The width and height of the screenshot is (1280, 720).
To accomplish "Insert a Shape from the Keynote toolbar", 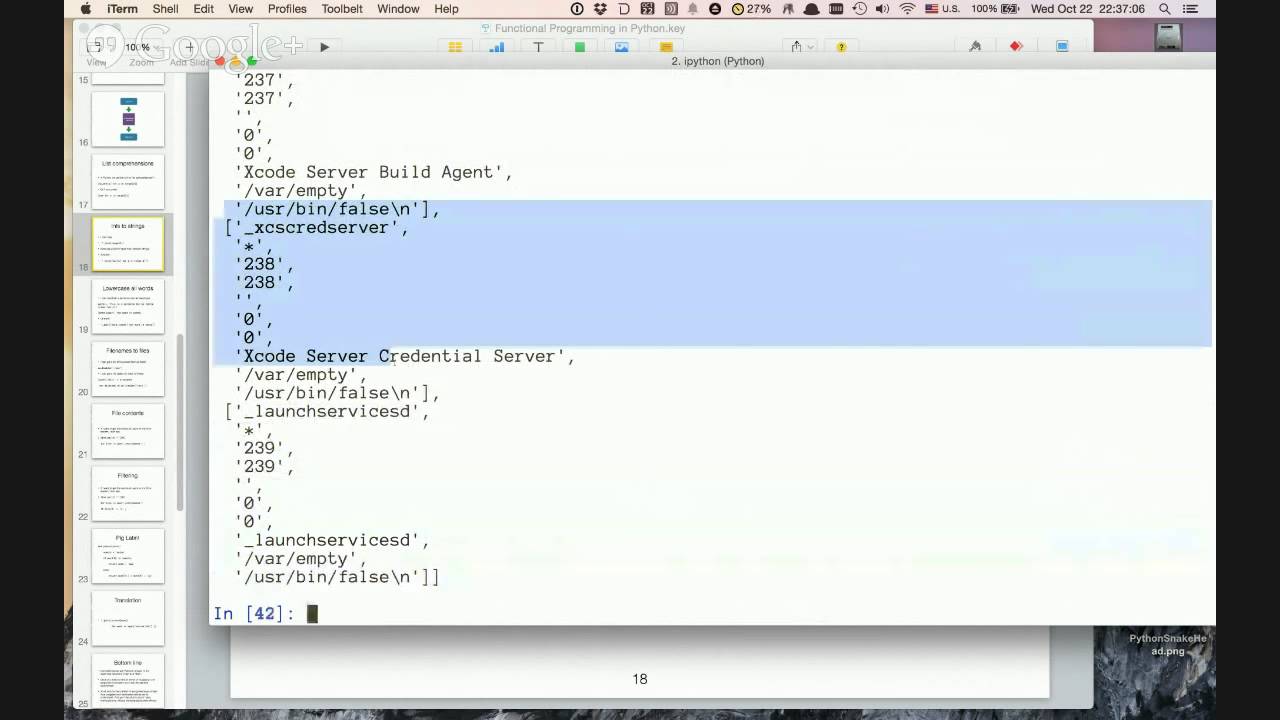I will (x=580, y=47).
